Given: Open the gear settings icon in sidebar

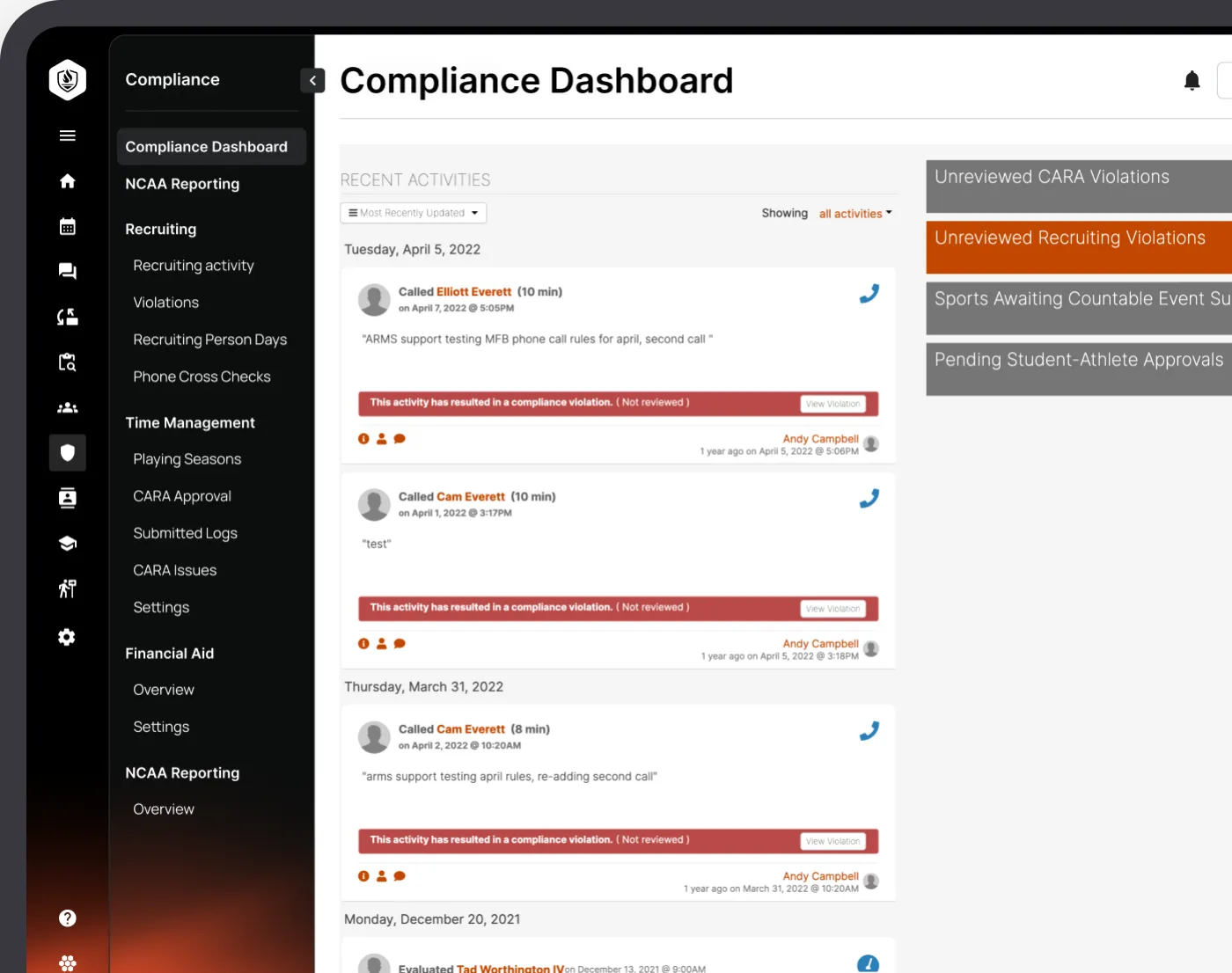Looking at the screenshot, I should coord(67,637).
